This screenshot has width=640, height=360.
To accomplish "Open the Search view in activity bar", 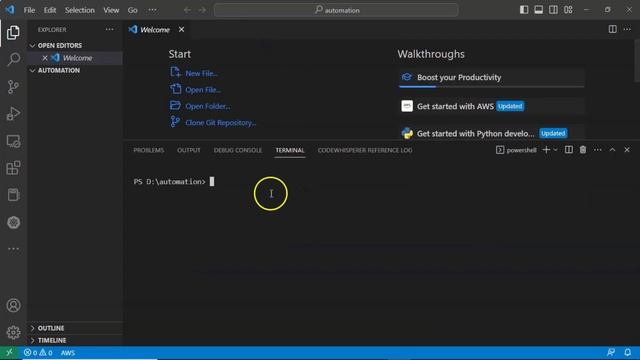I will click(x=13, y=59).
